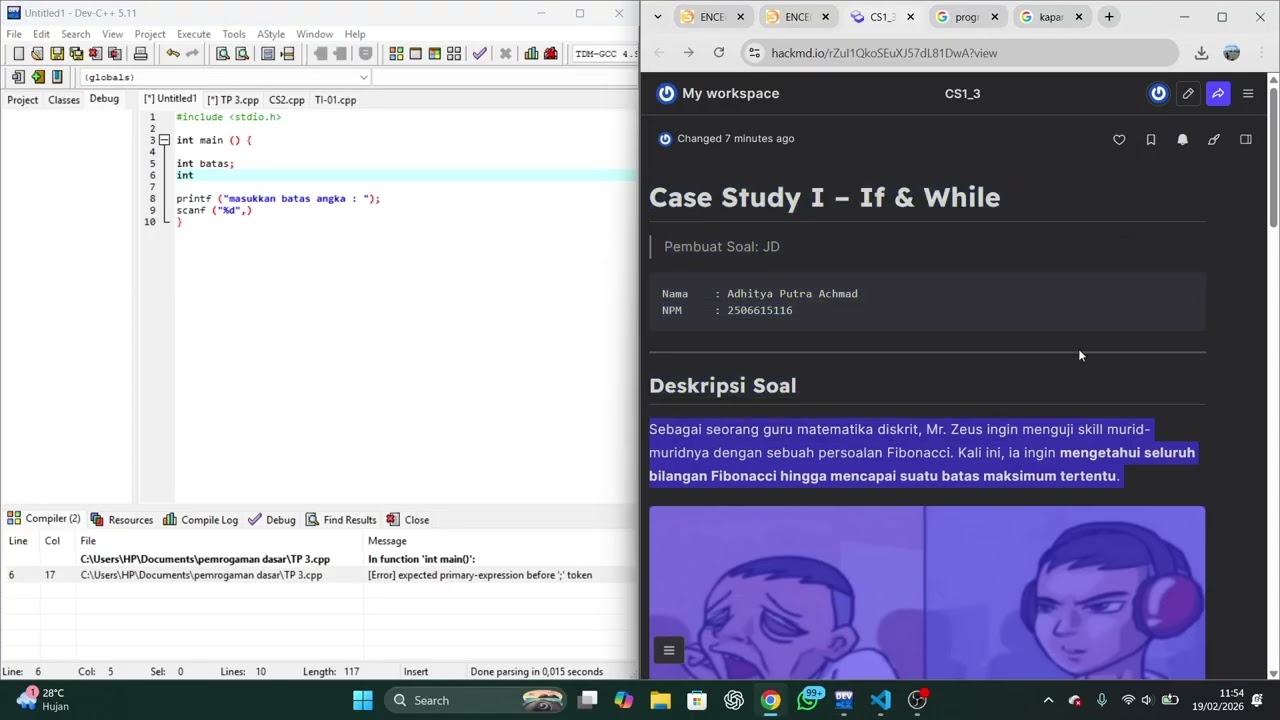This screenshot has width=1280, height=720.
Task: Click the Compile toolbar icon
Action: [397, 54]
